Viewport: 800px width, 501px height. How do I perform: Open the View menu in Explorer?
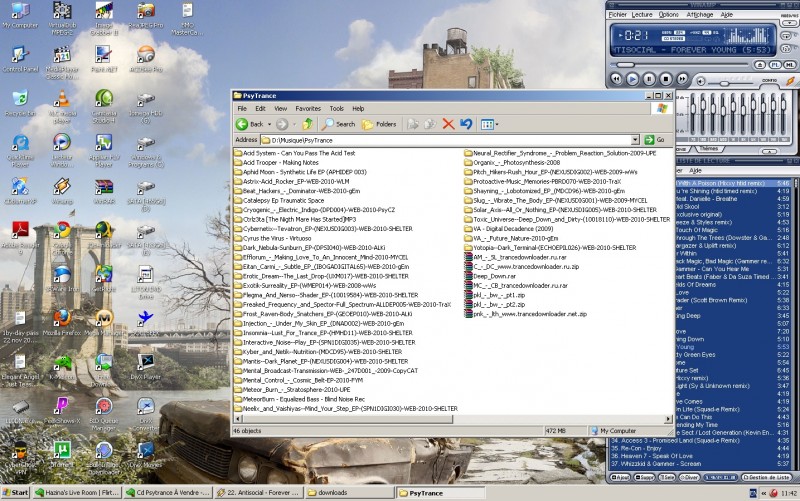281,109
